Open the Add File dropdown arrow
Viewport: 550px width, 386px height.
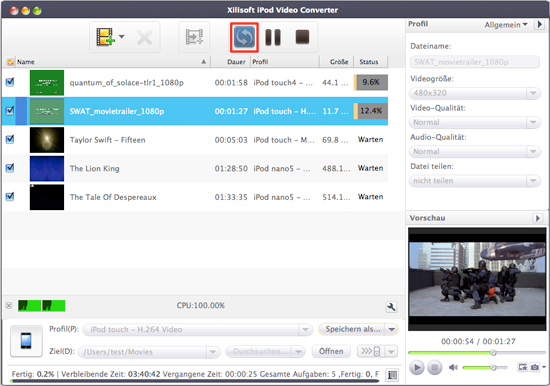click(x=122, y=36)
